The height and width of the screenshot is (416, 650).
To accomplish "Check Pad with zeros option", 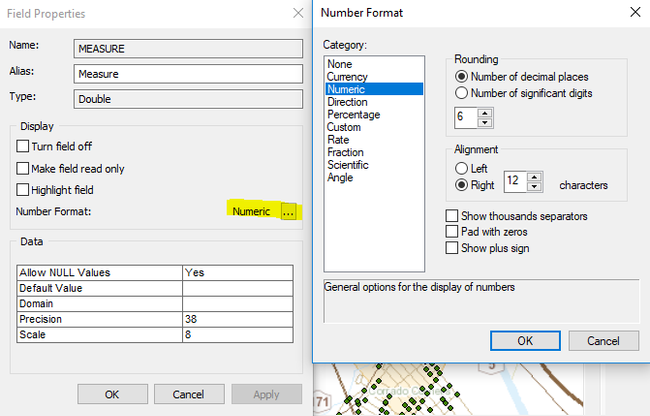I will click(x=453, y=232).
